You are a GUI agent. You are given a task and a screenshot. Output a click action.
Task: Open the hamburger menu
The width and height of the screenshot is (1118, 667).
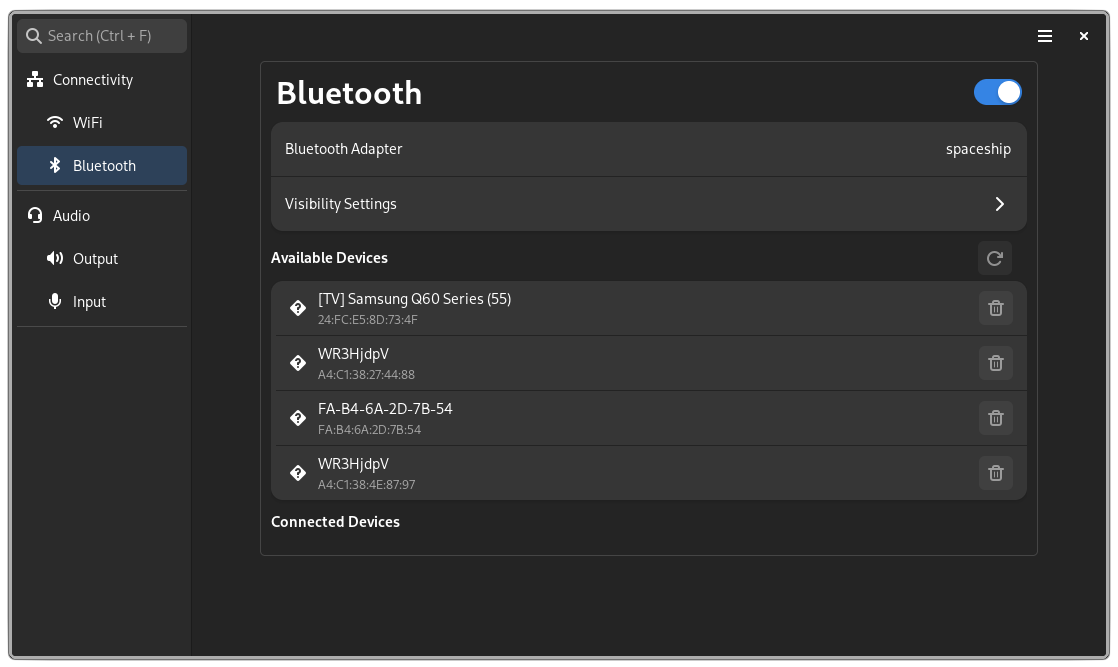1045,36
